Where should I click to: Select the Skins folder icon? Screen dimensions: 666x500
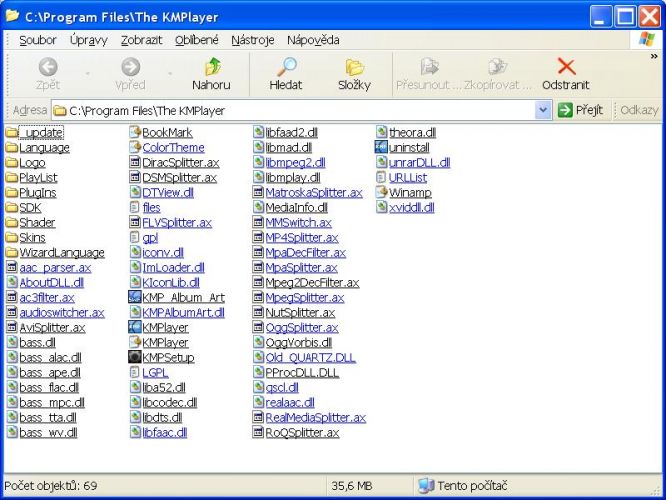pos(12,237)
